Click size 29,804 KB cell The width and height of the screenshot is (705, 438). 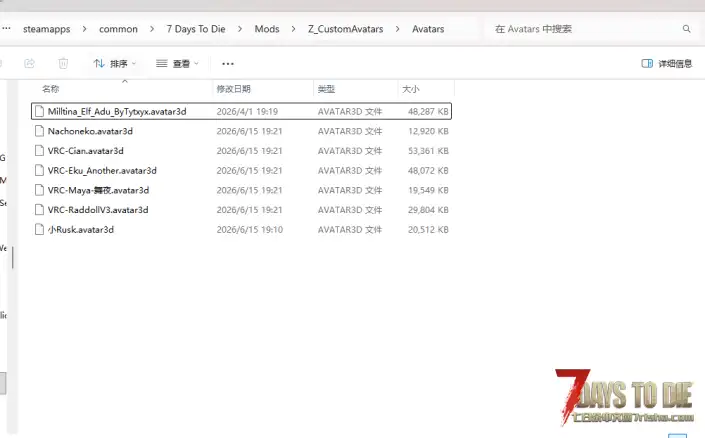[x=428, y=210]
